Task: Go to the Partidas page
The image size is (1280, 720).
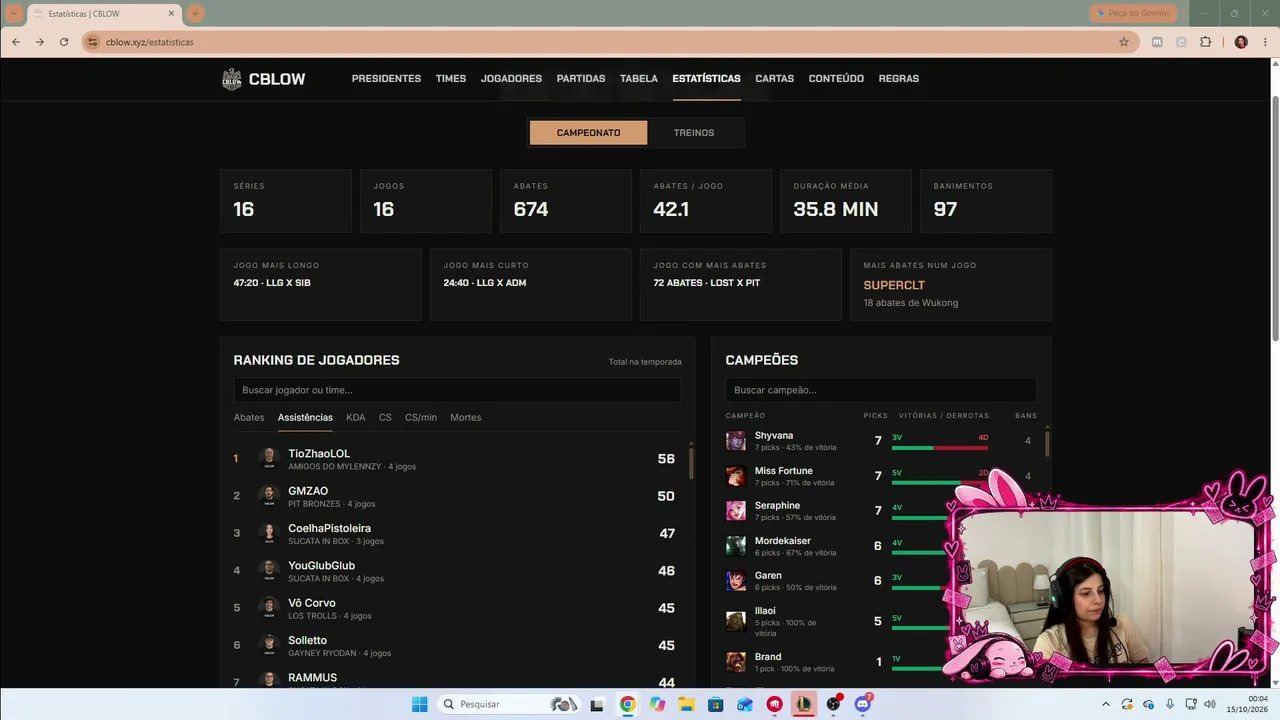Action: (581, 79)
